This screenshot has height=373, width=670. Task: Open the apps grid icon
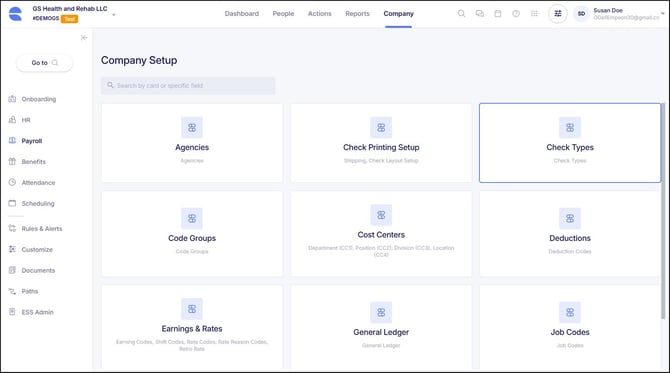click(x=534, y=14)
